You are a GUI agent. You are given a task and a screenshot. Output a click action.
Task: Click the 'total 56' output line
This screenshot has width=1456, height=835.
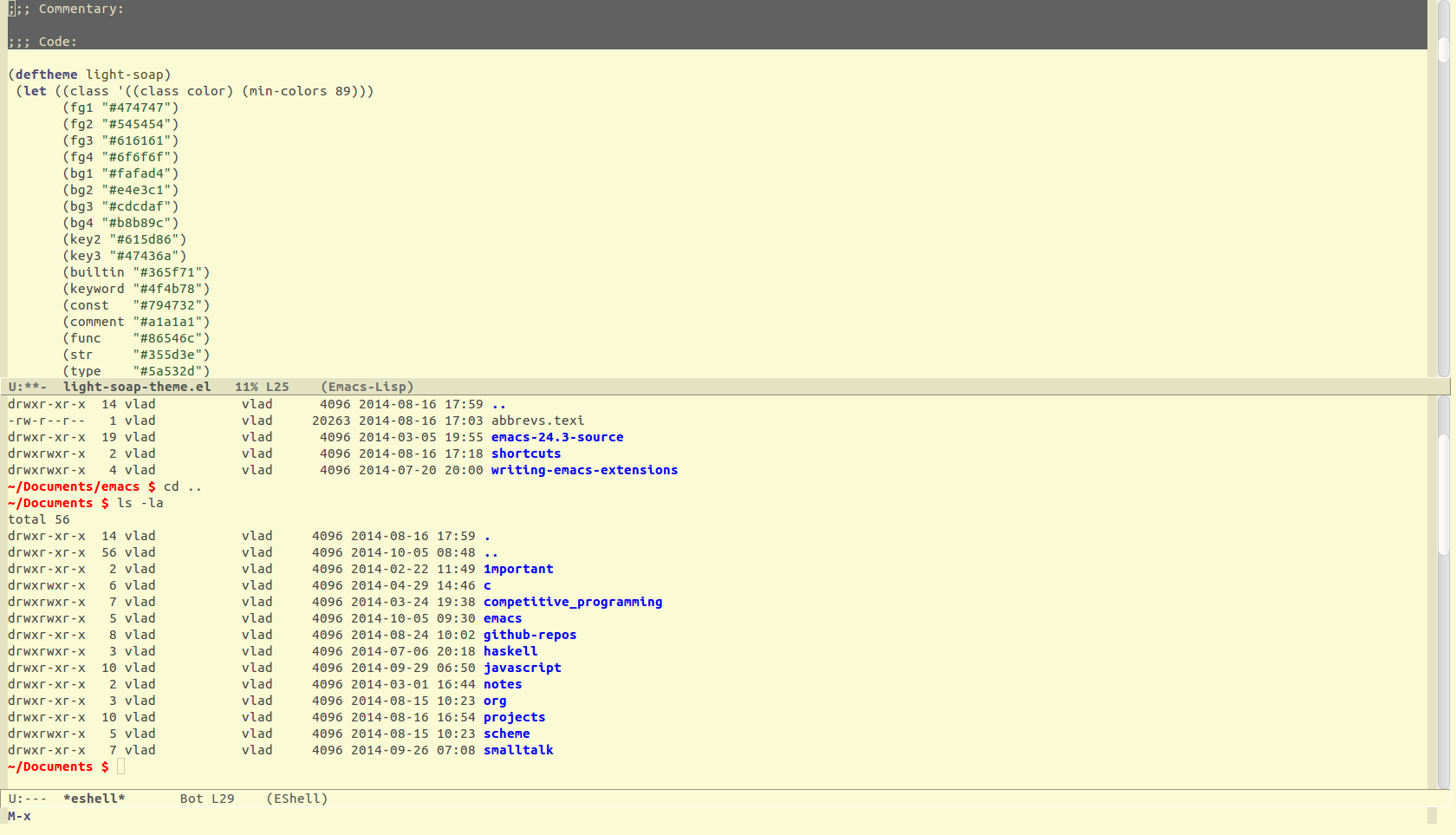pyautogui.click(x=39, y=519)
